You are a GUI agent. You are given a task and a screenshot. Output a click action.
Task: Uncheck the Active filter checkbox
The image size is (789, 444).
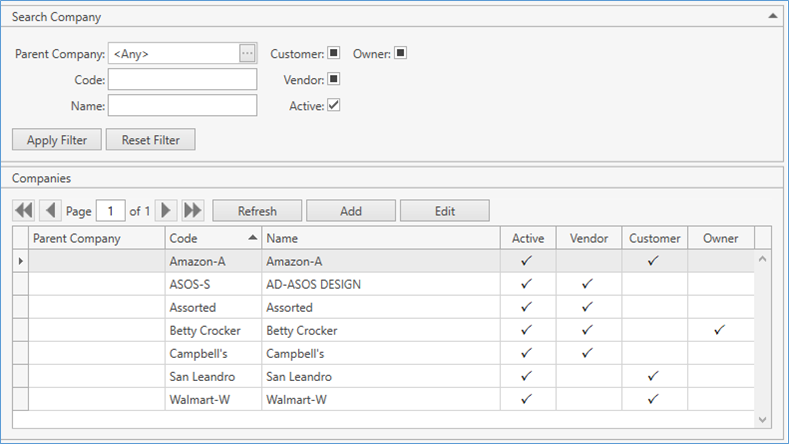pyautogui.click(x=334, y=105)
